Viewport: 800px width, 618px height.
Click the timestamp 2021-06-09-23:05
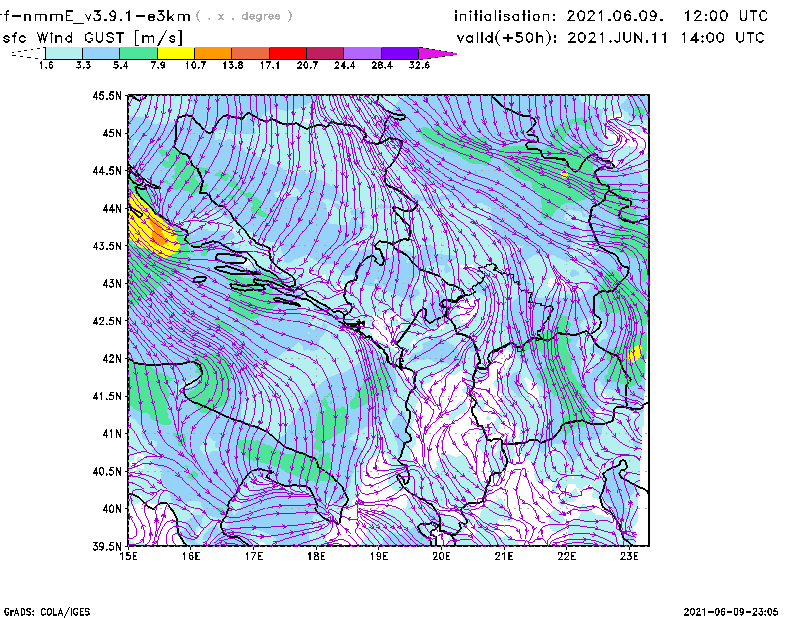pos(731,611)
